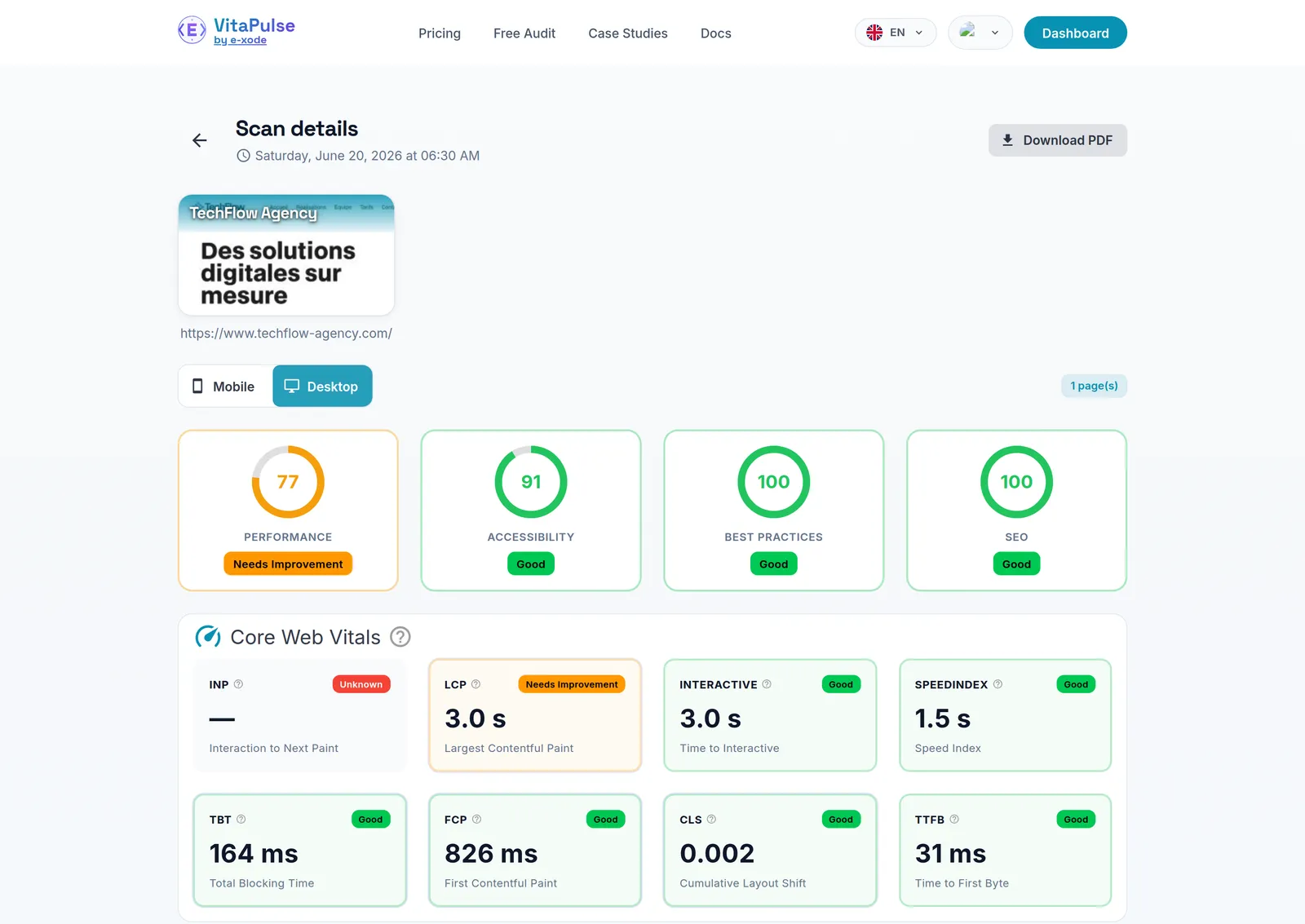Screen dimensions: 1305x924
Task: Click the 1.5 s Speed Index value
Action: pyautogui.click(x=943, y=718)
